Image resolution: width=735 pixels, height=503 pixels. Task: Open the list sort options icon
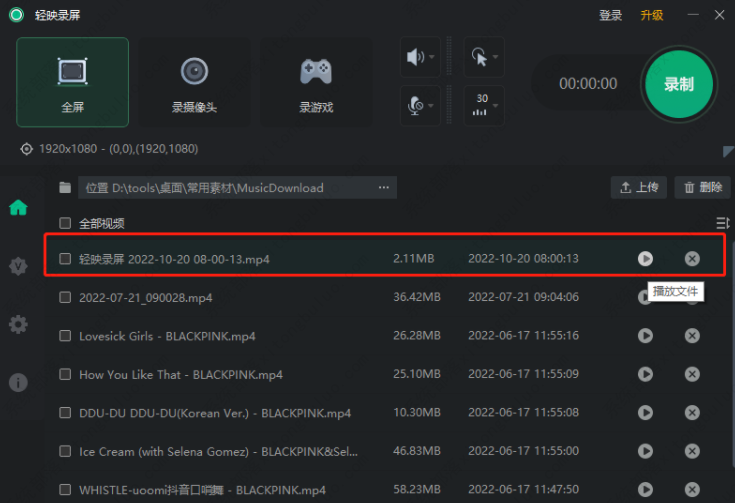tap(723, 223)
